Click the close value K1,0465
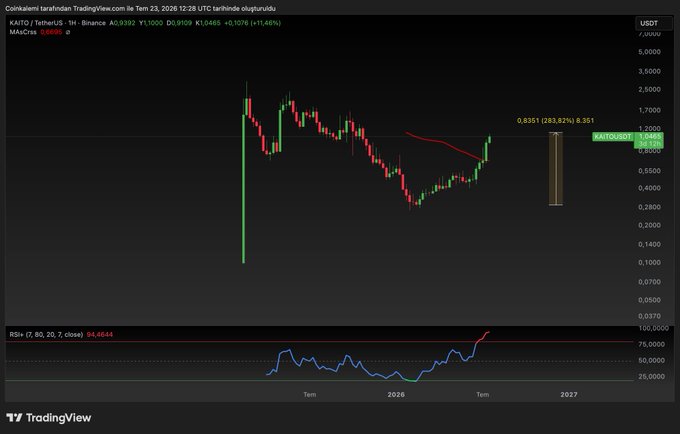Screen dimensions: 680x434 (x=208, y=23)
